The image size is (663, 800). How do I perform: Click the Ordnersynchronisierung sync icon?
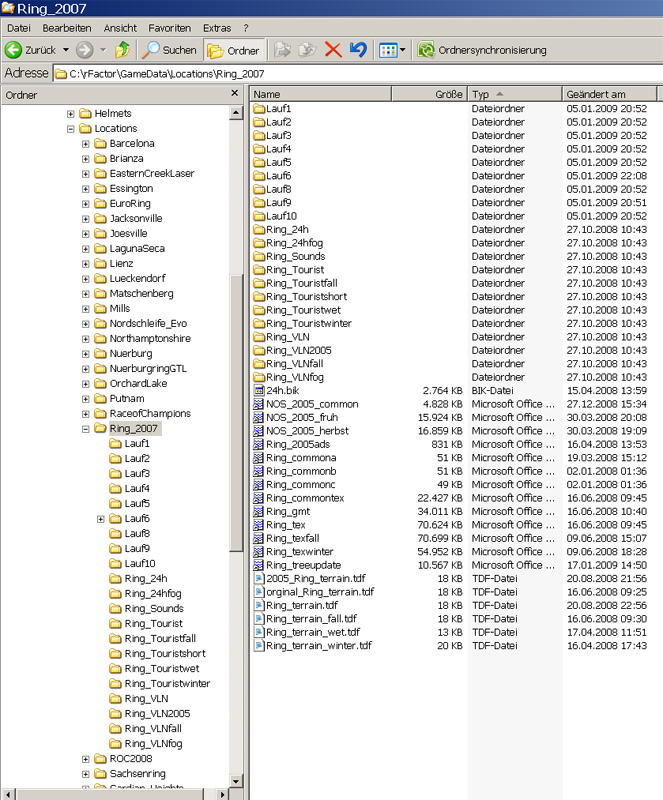click(x=427, y=49)
